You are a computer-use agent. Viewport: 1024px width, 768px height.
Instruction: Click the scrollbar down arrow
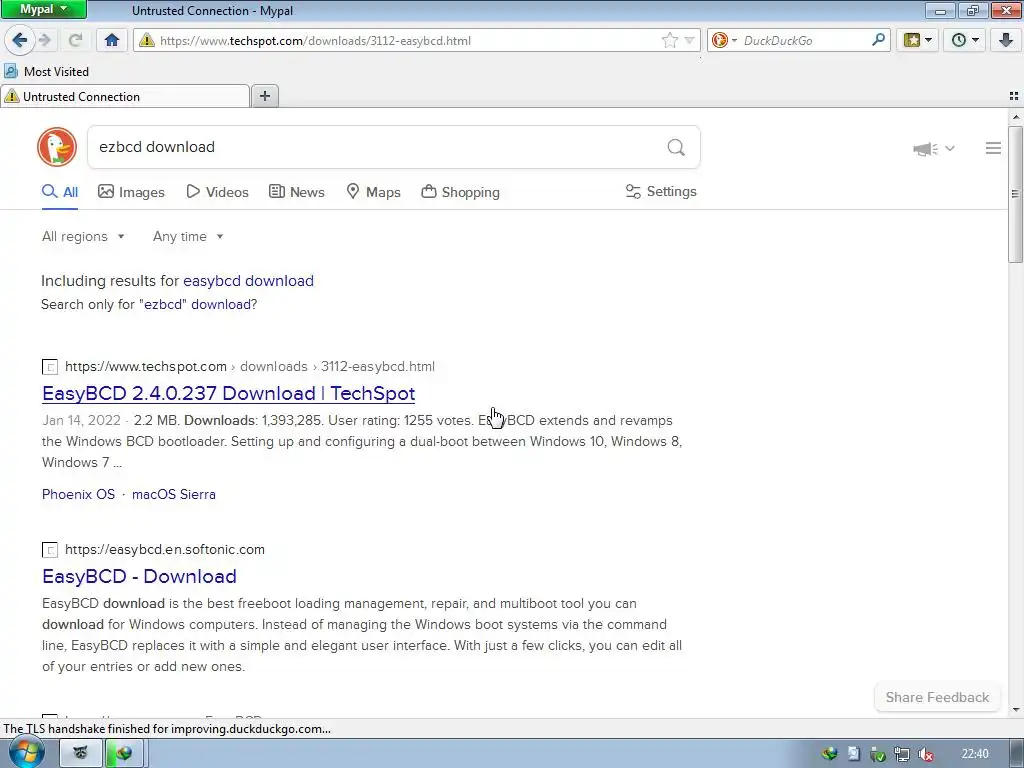click(1015, 710)
